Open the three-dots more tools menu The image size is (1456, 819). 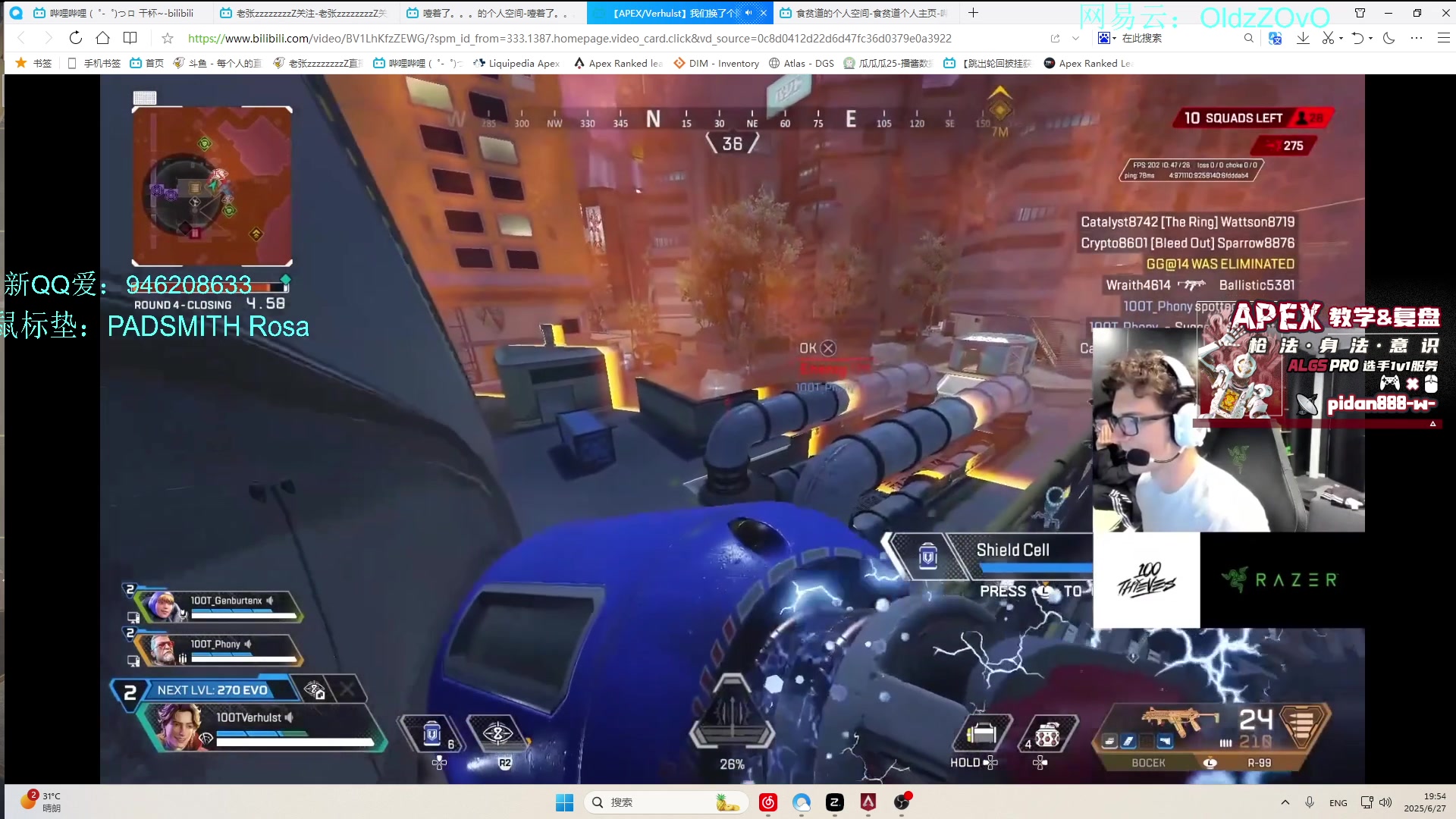(1417, 38)
